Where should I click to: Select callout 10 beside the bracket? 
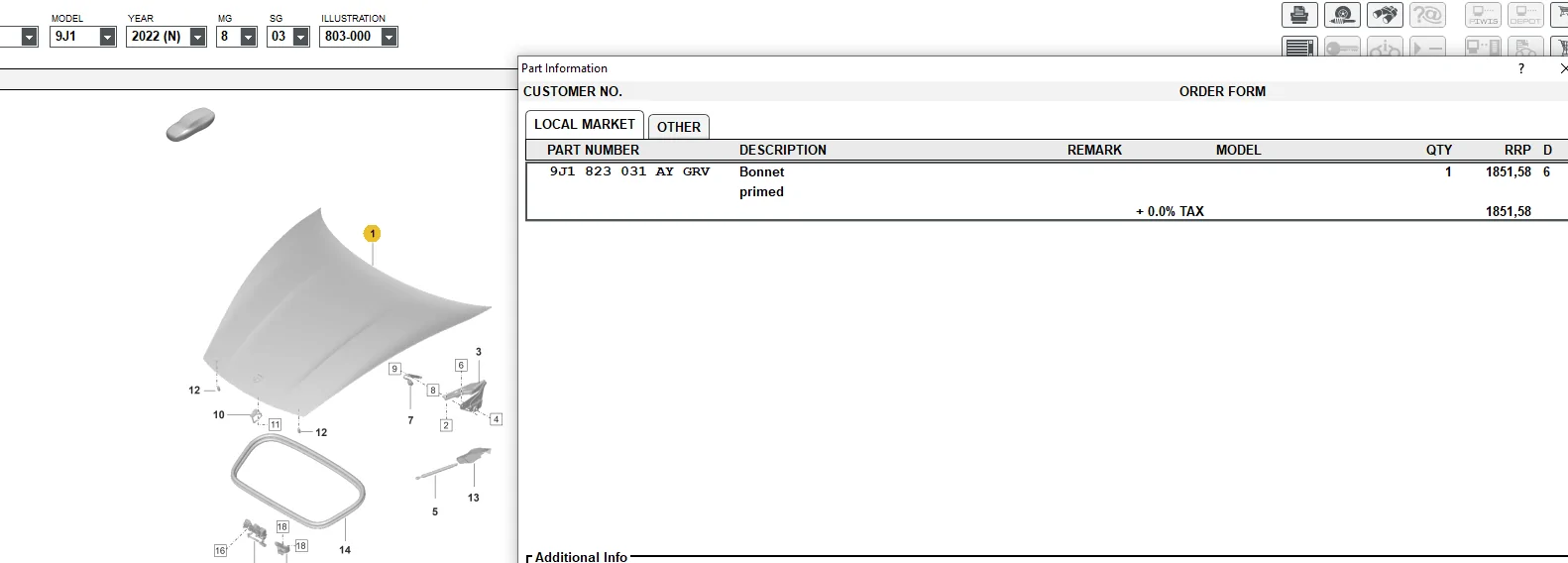pos(219,414)
